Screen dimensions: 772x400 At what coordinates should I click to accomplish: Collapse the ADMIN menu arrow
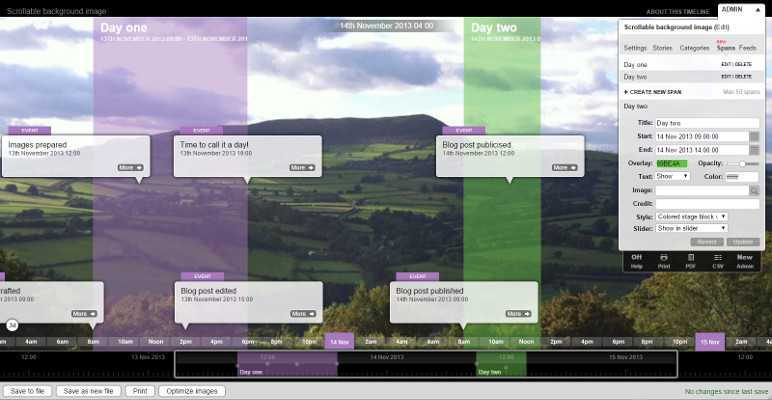[x=757, y=9]
